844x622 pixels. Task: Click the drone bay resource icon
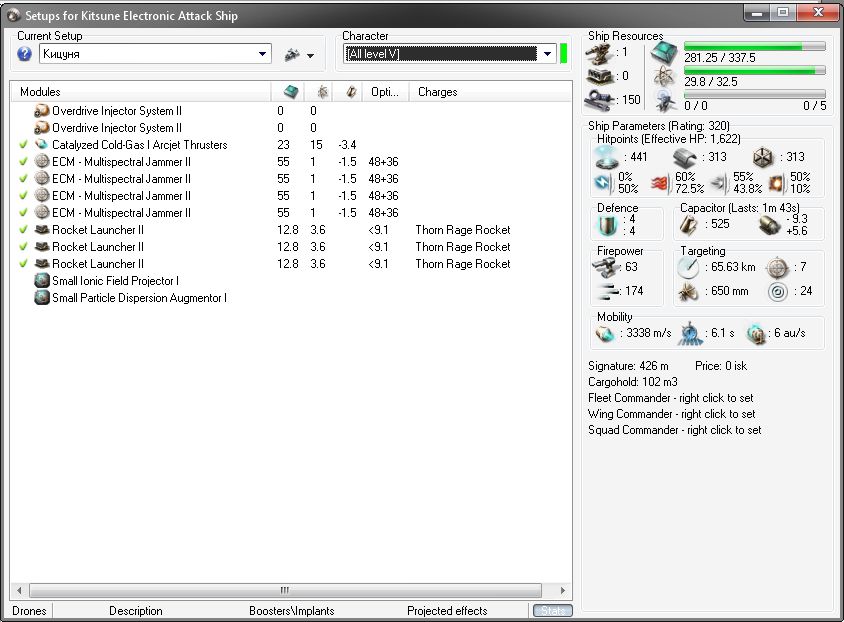[664, 101]
